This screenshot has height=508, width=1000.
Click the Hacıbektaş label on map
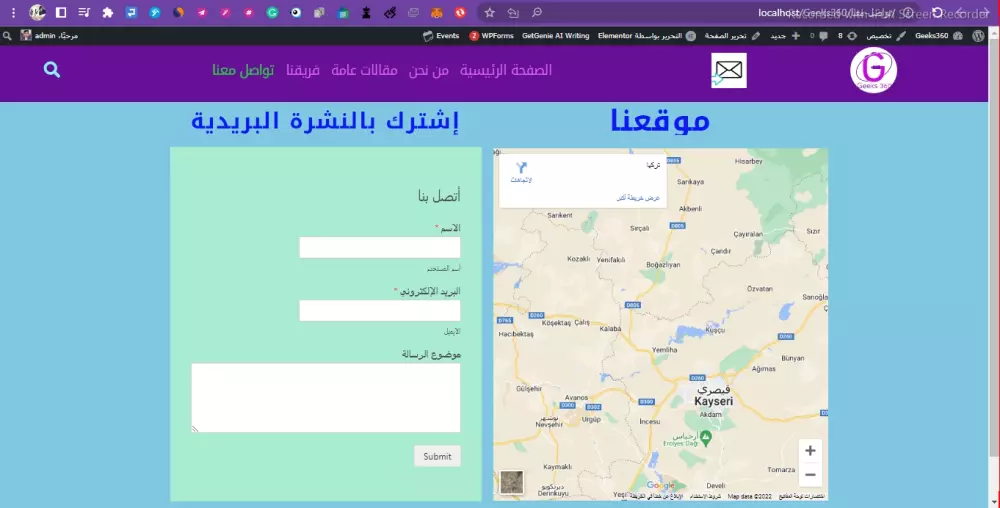click(516, 334)
